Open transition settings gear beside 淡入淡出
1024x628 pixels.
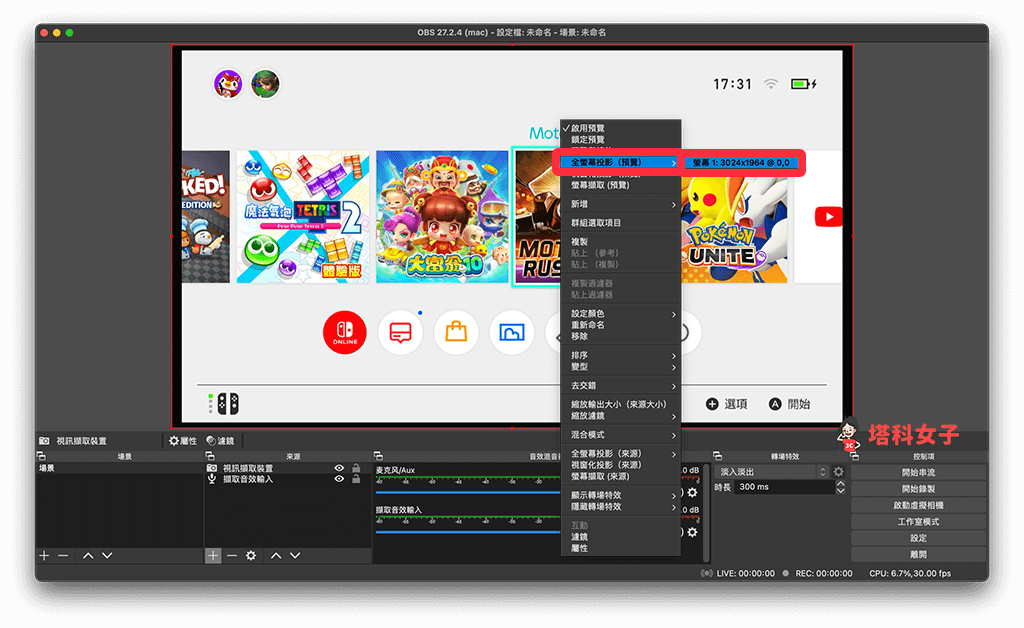coord(839,472)
